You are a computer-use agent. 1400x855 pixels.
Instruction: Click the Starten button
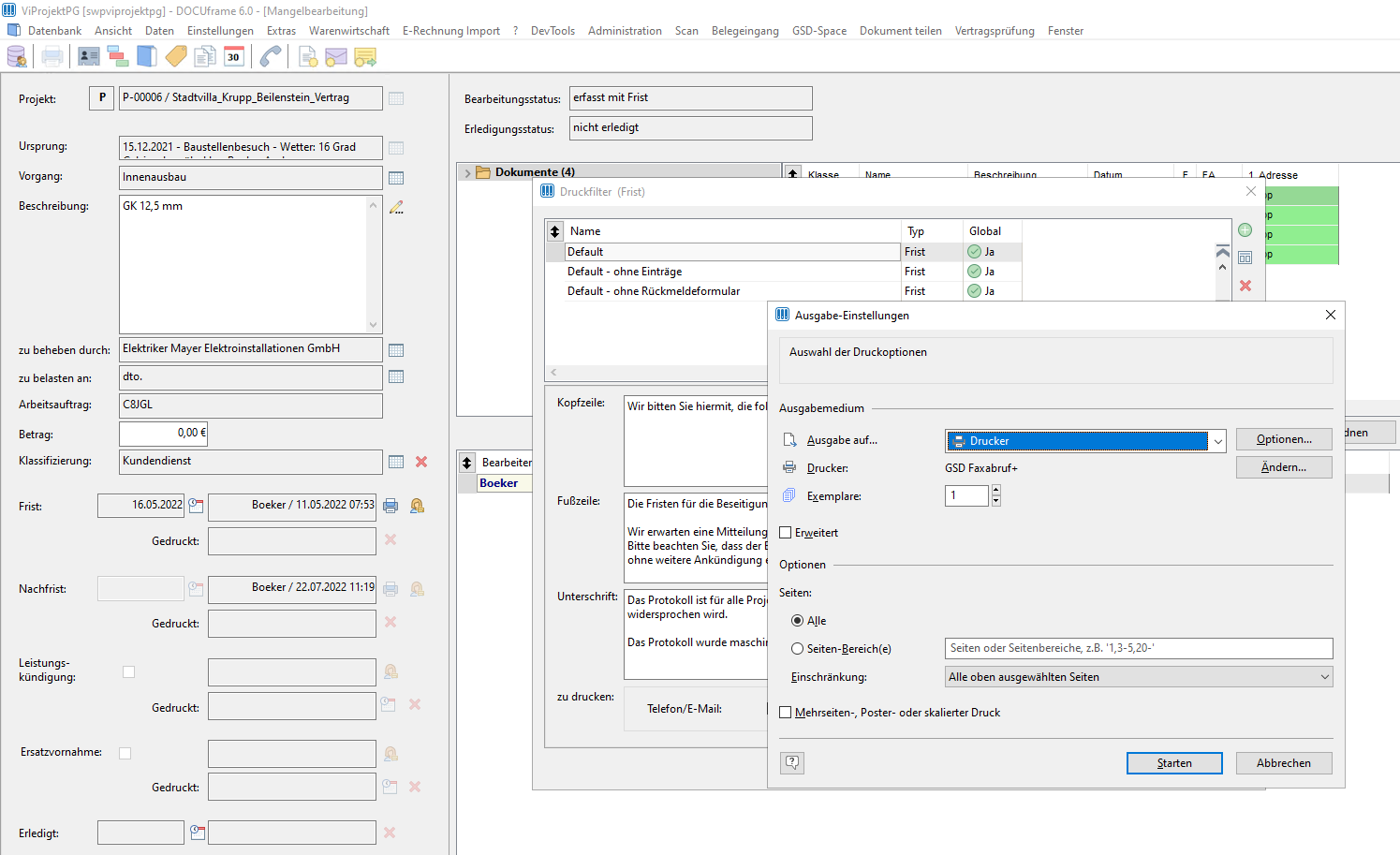click(1174, 763)
